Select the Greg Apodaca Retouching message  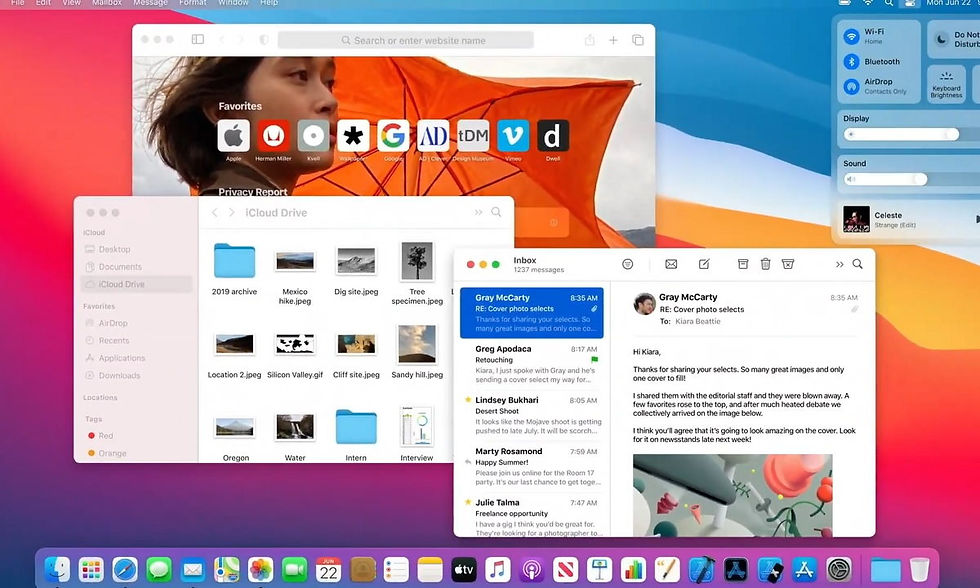(x=532, y=364)
